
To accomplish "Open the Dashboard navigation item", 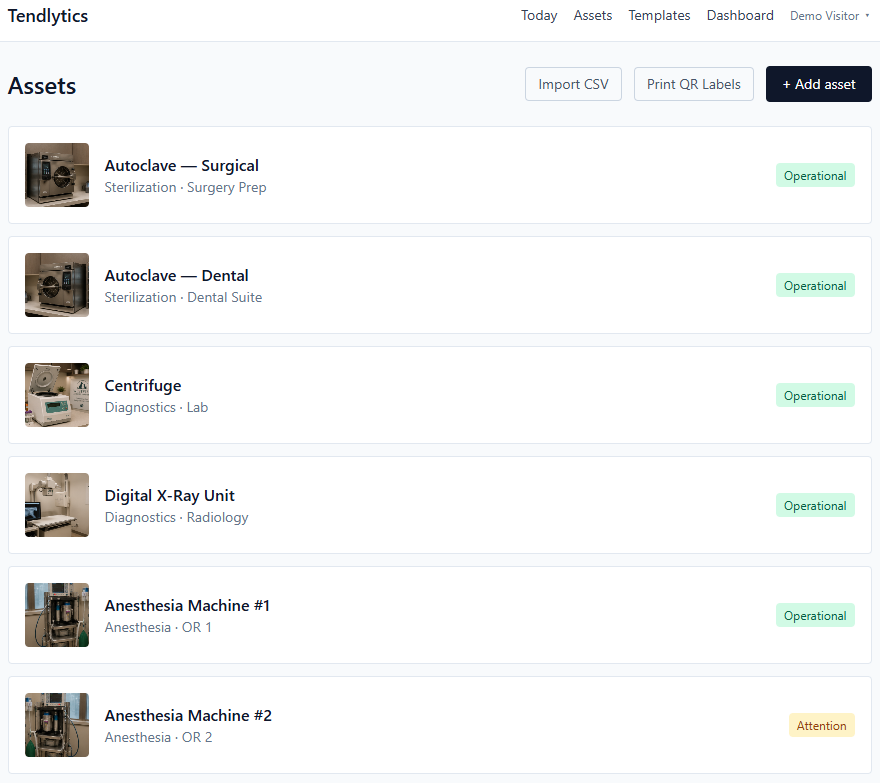I will point(740,16).
